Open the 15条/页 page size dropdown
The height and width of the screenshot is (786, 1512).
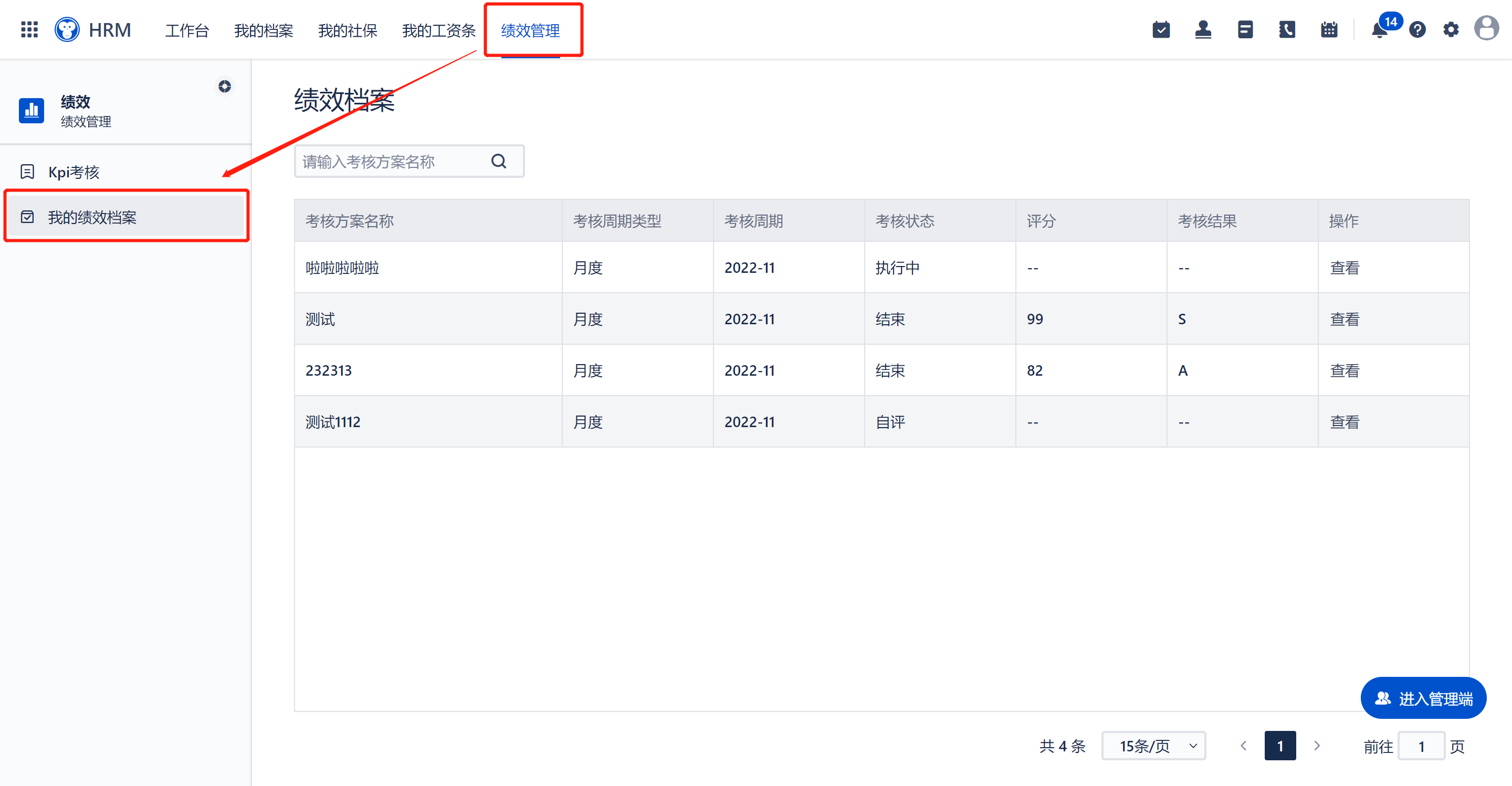coord(1153,746)
